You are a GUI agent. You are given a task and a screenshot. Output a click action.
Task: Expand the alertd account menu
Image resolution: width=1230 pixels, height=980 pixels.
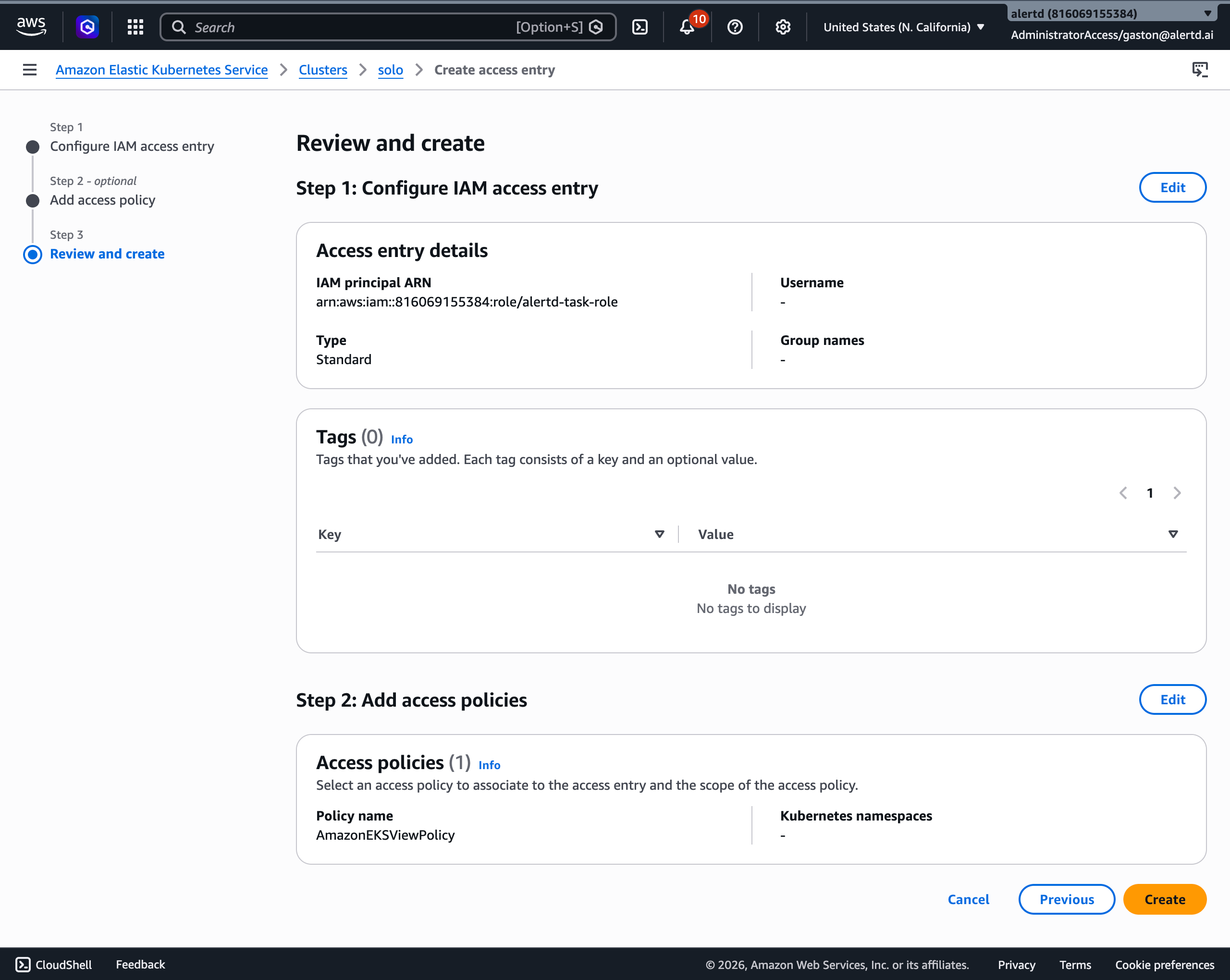1111,13
